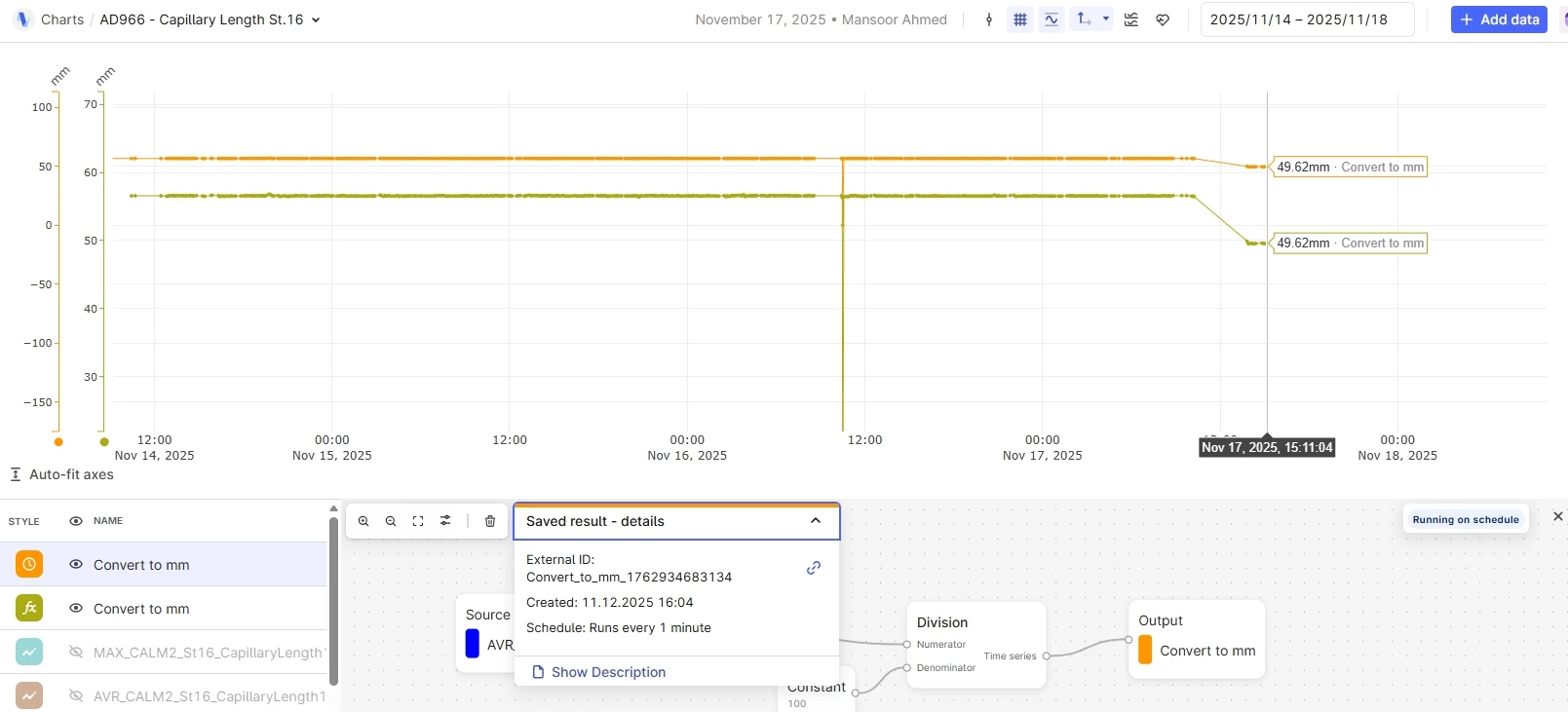Click the olive 49.62mm Convert to mm tooltip
Viewport: 1568px width, 712px height.
click(x=1350, y=243)
